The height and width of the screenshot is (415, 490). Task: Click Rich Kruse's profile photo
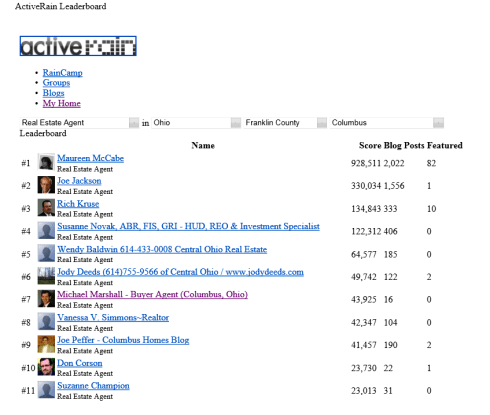coord(46,208)
